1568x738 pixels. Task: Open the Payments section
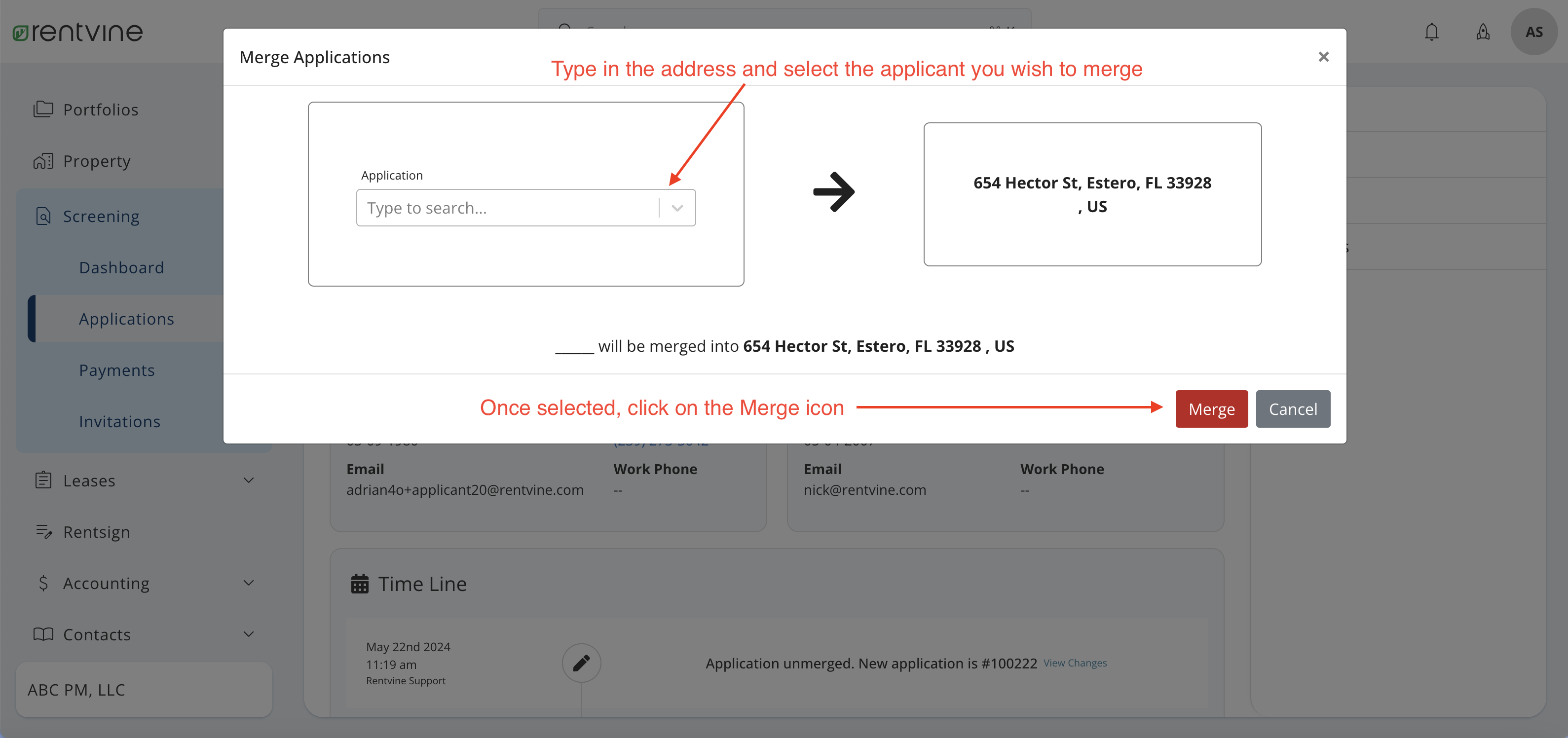pos(117,369)
